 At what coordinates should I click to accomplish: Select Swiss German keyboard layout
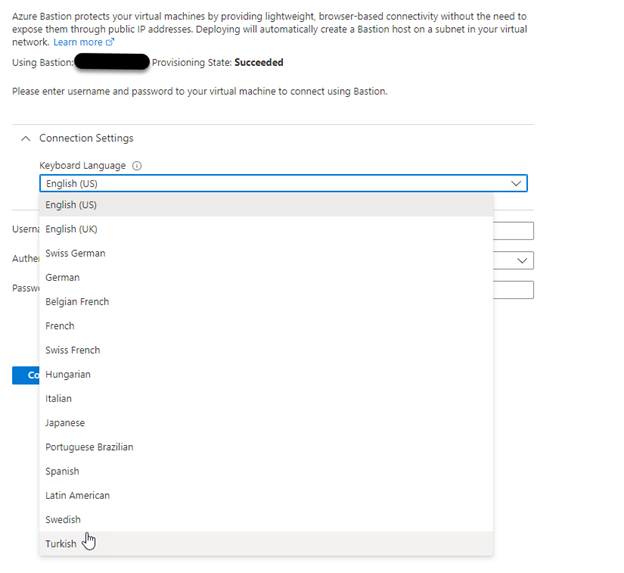tap(75, 253)
